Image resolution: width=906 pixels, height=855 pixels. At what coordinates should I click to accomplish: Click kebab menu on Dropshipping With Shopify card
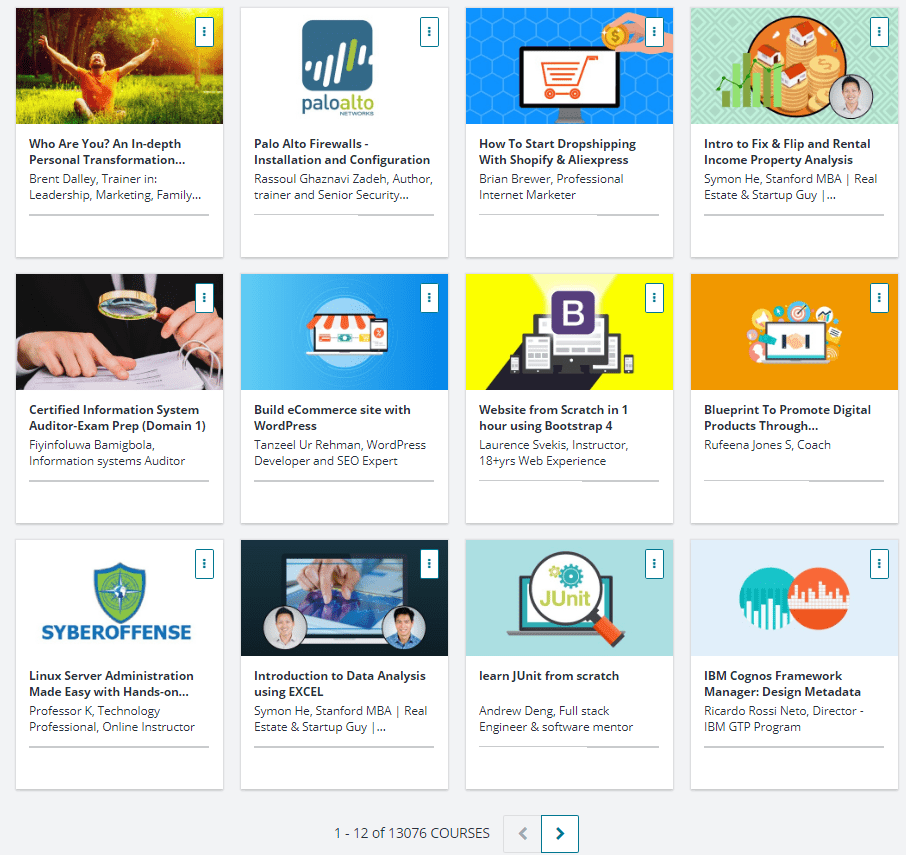[x=654, y=32]
